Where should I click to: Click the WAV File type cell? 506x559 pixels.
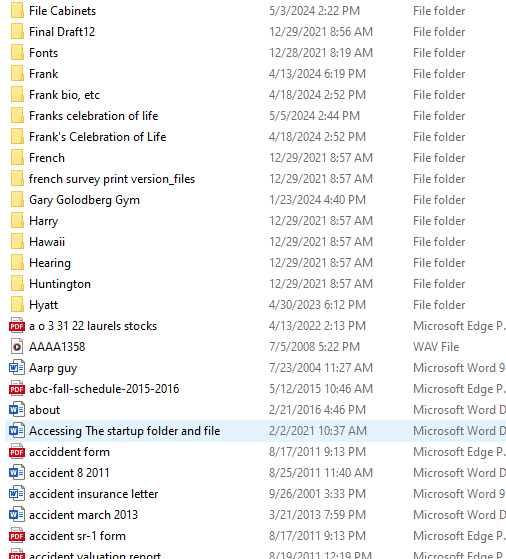pyautogui.click(x=436, y=347)
